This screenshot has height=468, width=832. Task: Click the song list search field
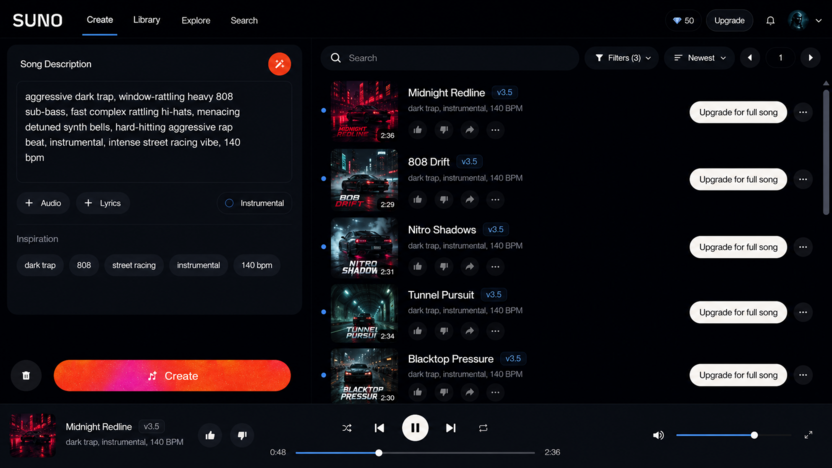(449, 58)
